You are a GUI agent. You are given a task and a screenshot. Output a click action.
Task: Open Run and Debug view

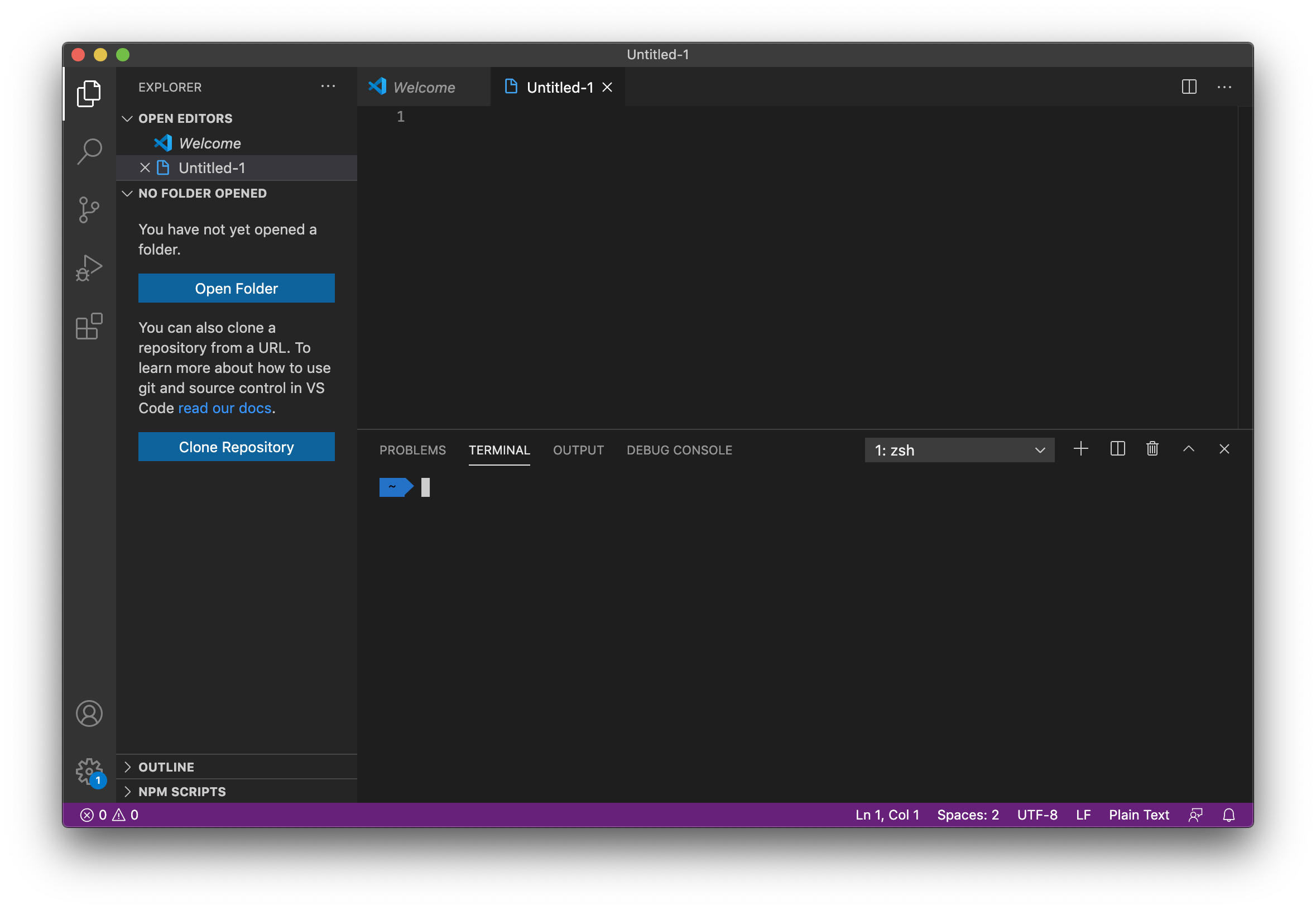[89, 268]
